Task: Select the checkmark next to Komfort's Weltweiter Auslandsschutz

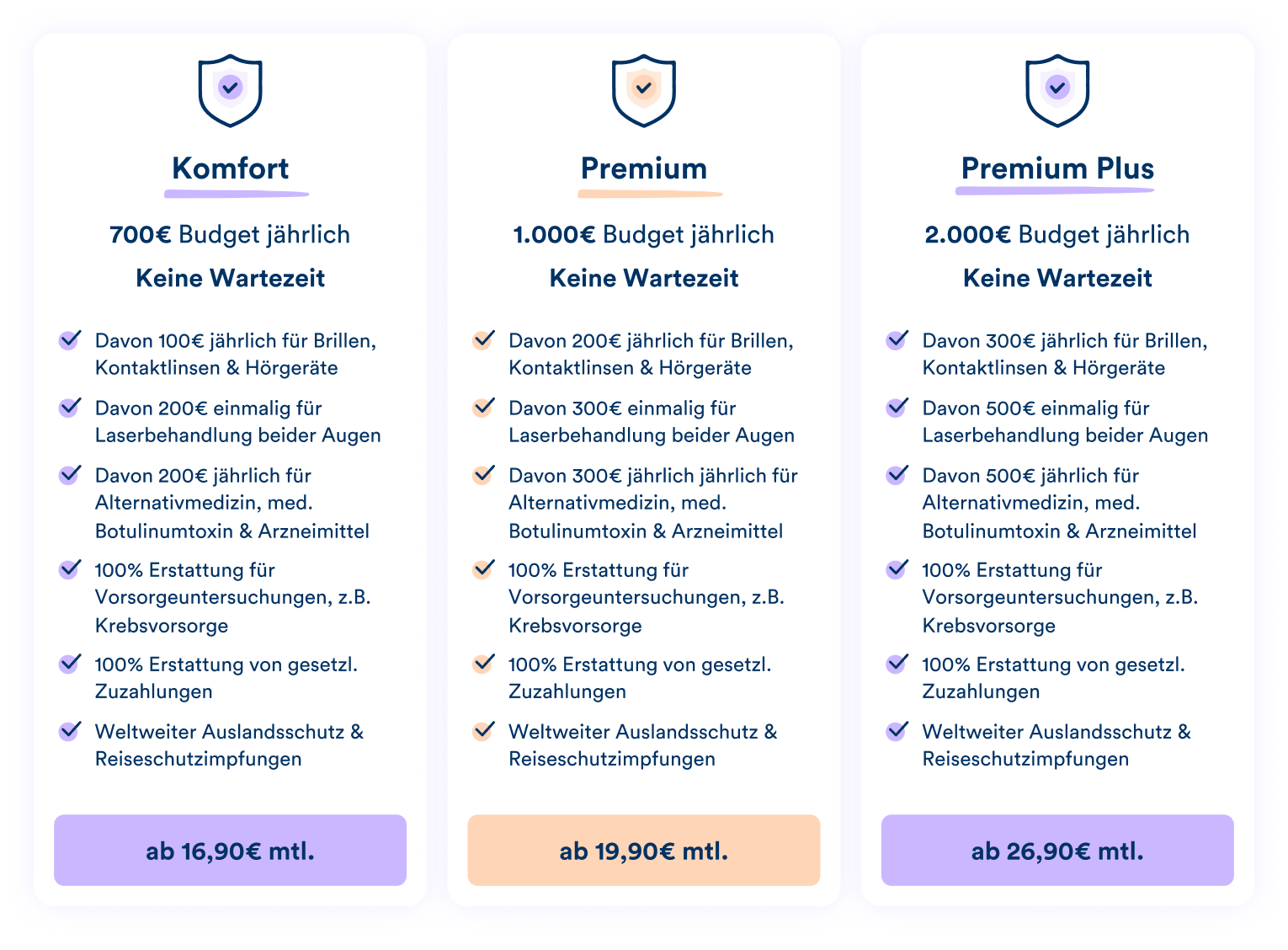Action: [69, 731]
